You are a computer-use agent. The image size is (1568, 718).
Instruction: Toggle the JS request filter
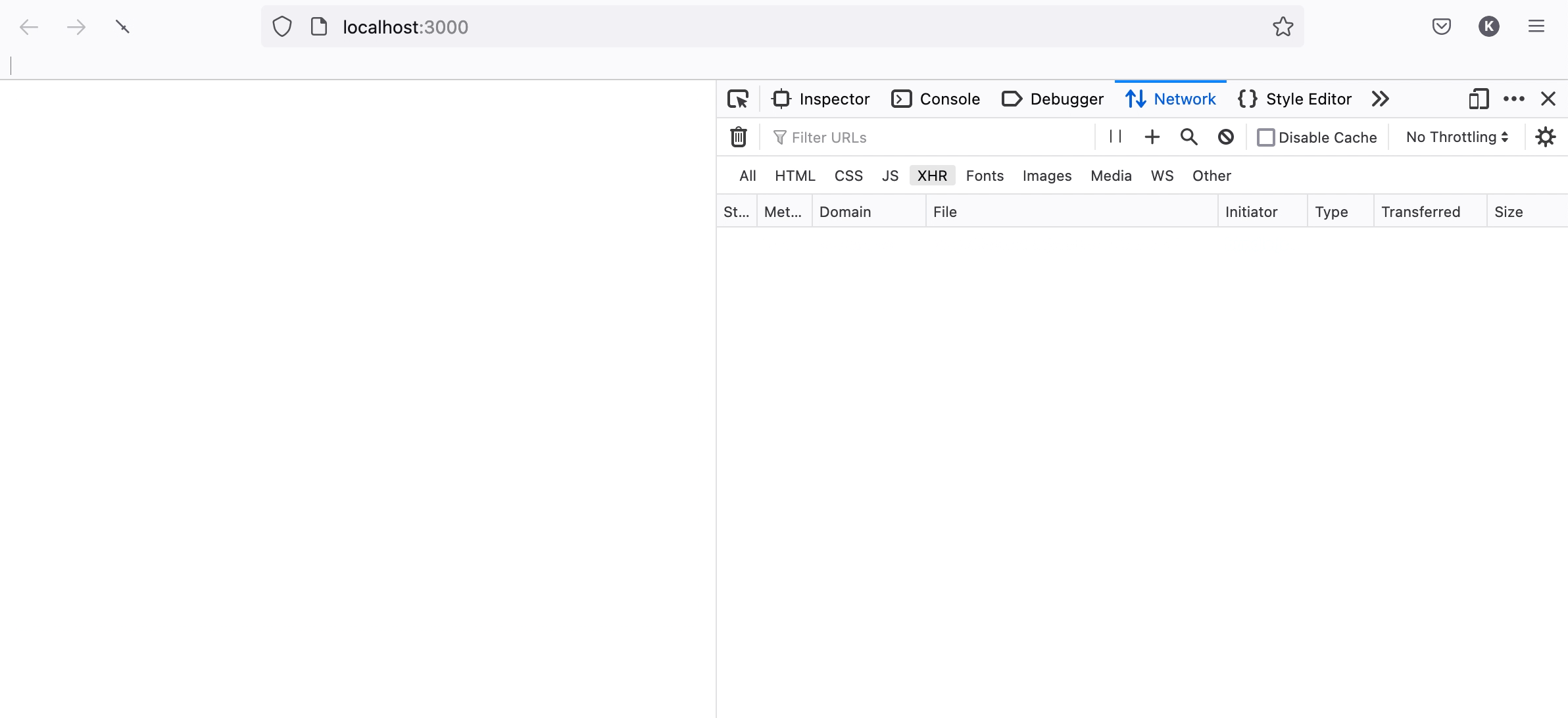[x=890, y=176]
